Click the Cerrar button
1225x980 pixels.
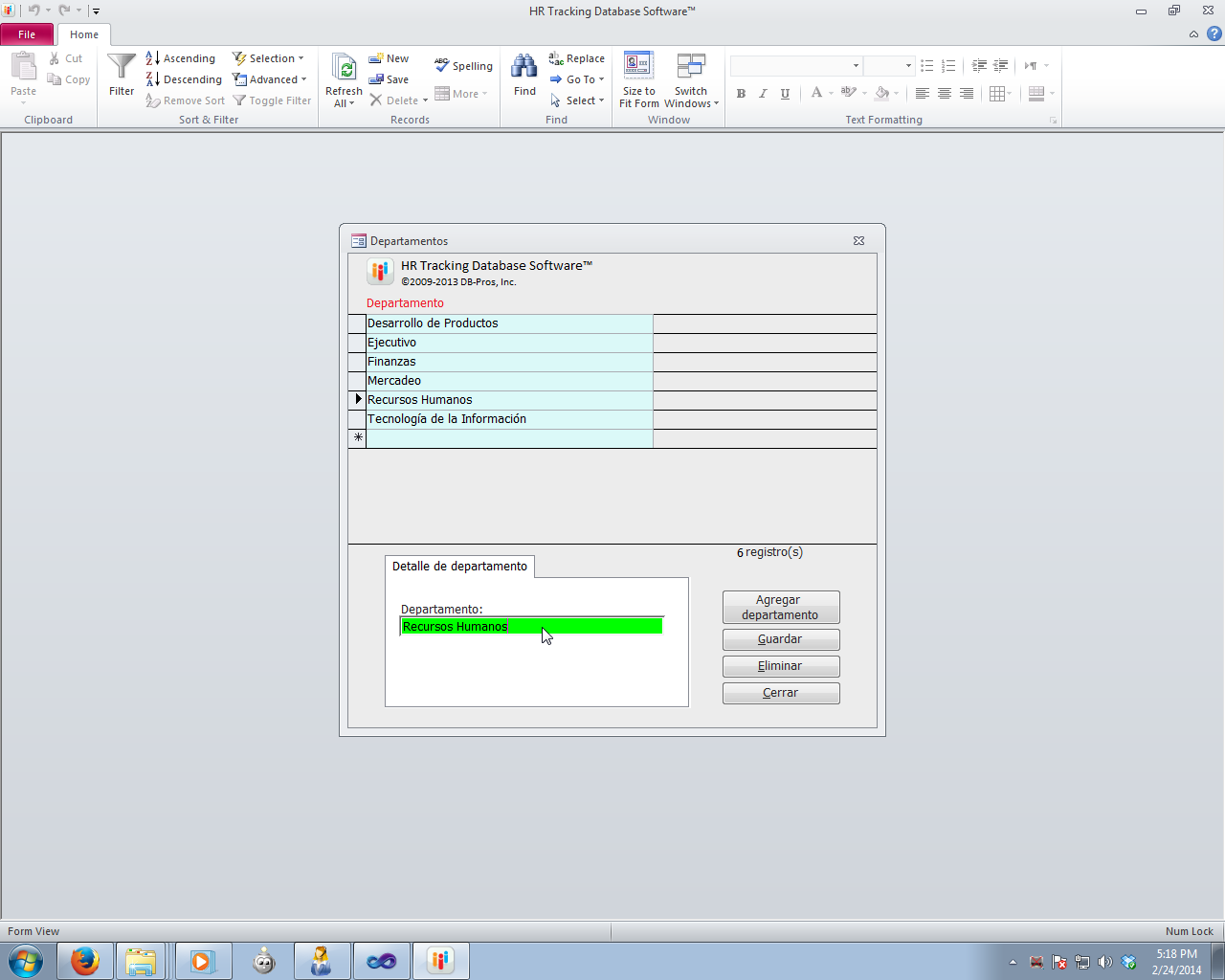(x=781, y=693)
